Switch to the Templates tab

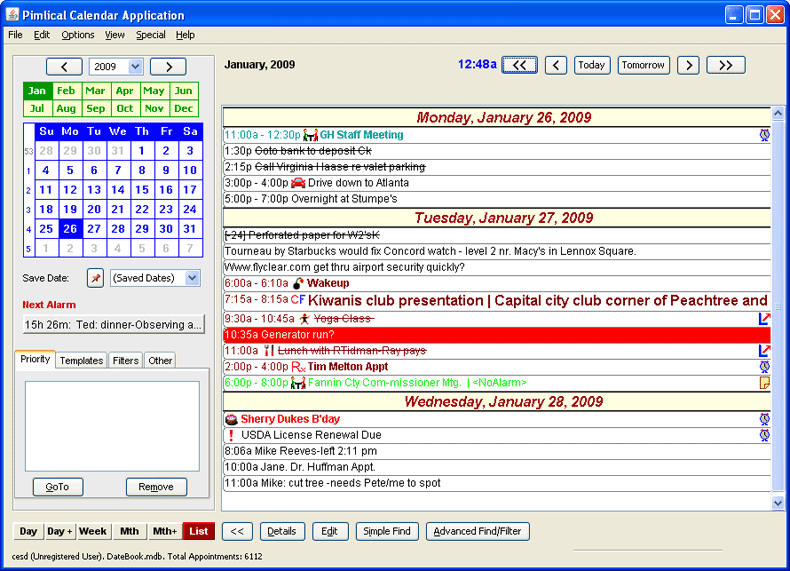pos(81,360)
